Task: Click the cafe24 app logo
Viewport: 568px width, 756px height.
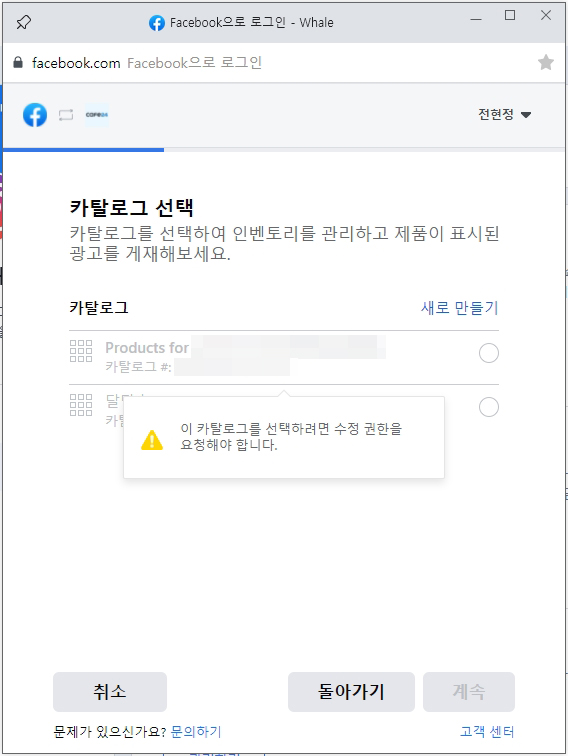Action: click(97, 115)
